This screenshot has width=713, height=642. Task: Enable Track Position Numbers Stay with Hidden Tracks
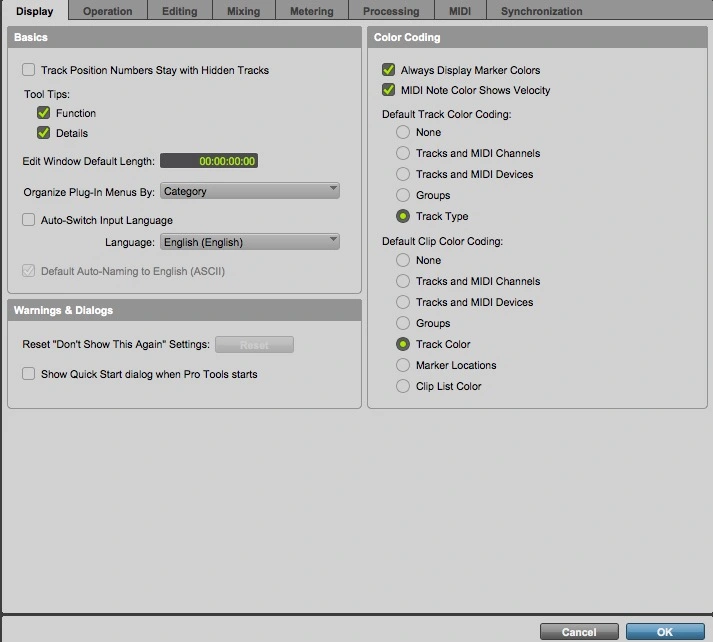pyautogui.click(x=29, y=70)
